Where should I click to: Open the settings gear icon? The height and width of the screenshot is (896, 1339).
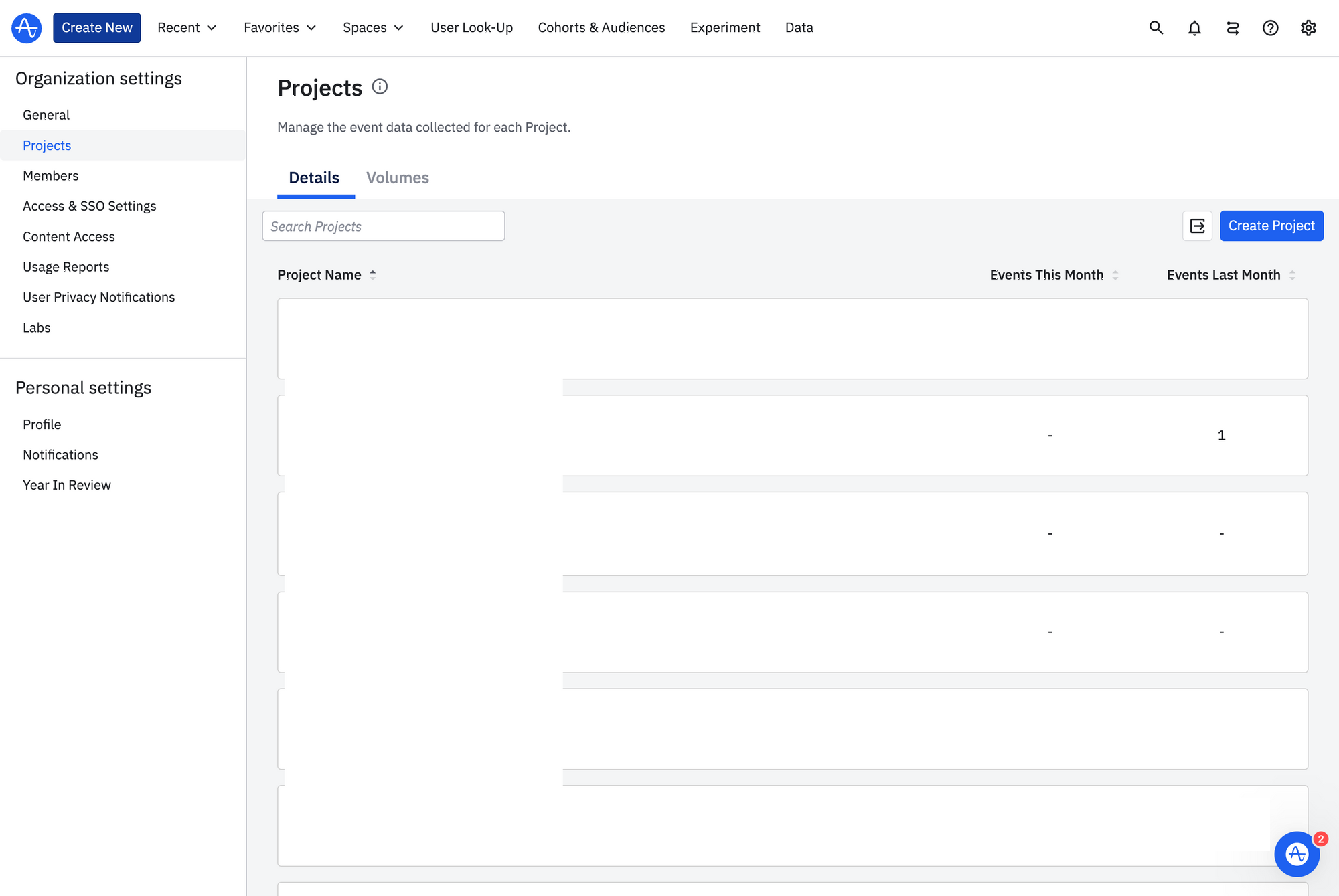coord(1308,28)
